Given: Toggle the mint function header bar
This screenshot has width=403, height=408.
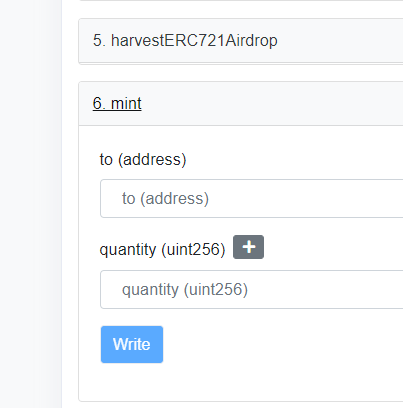Looking at the screenshot, I should coord(241,103).
